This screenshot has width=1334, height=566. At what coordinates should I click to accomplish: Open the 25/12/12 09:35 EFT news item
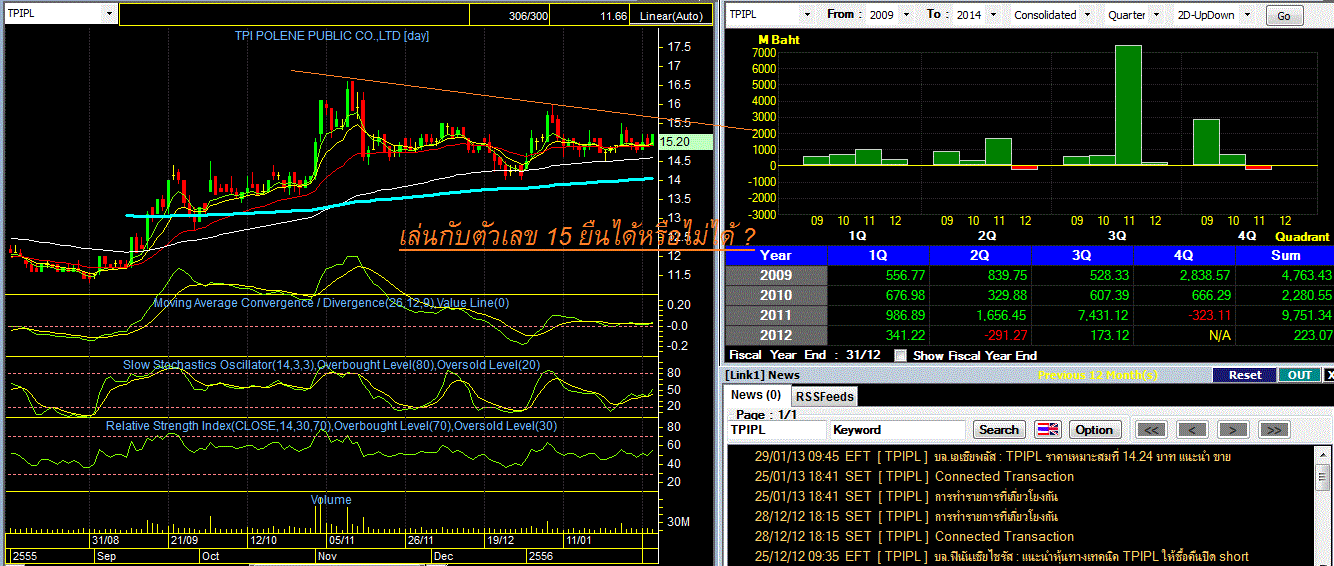click(x=1001, y=556)
